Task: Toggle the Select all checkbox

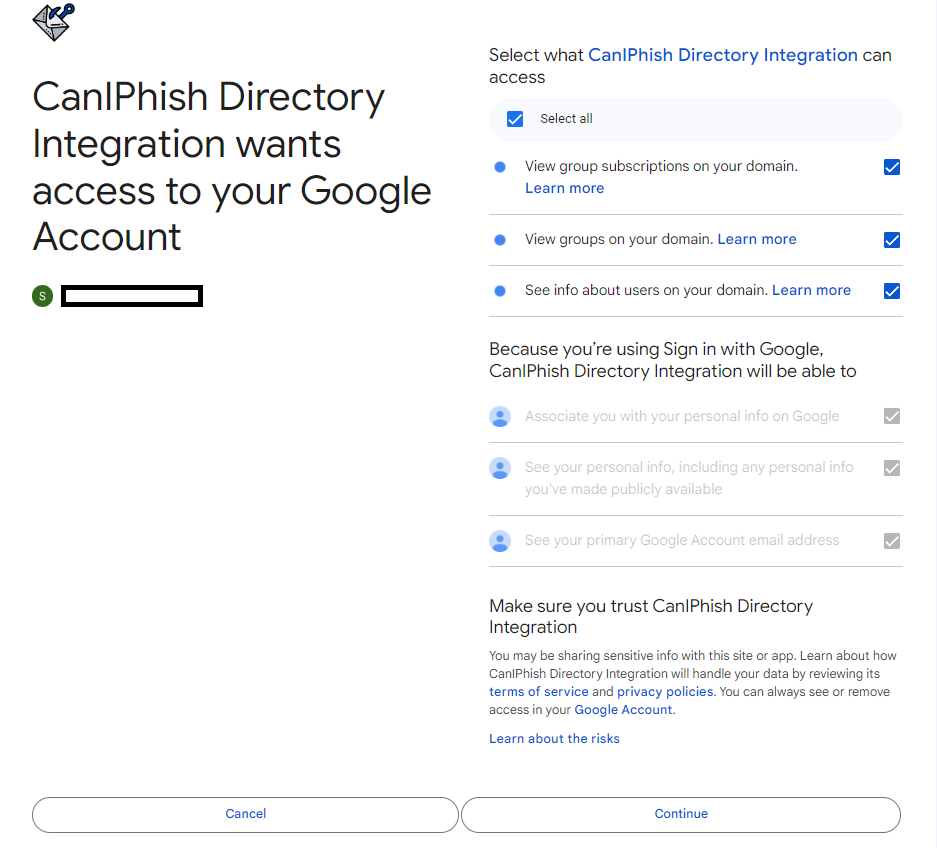Action: [x=515, y=119]
